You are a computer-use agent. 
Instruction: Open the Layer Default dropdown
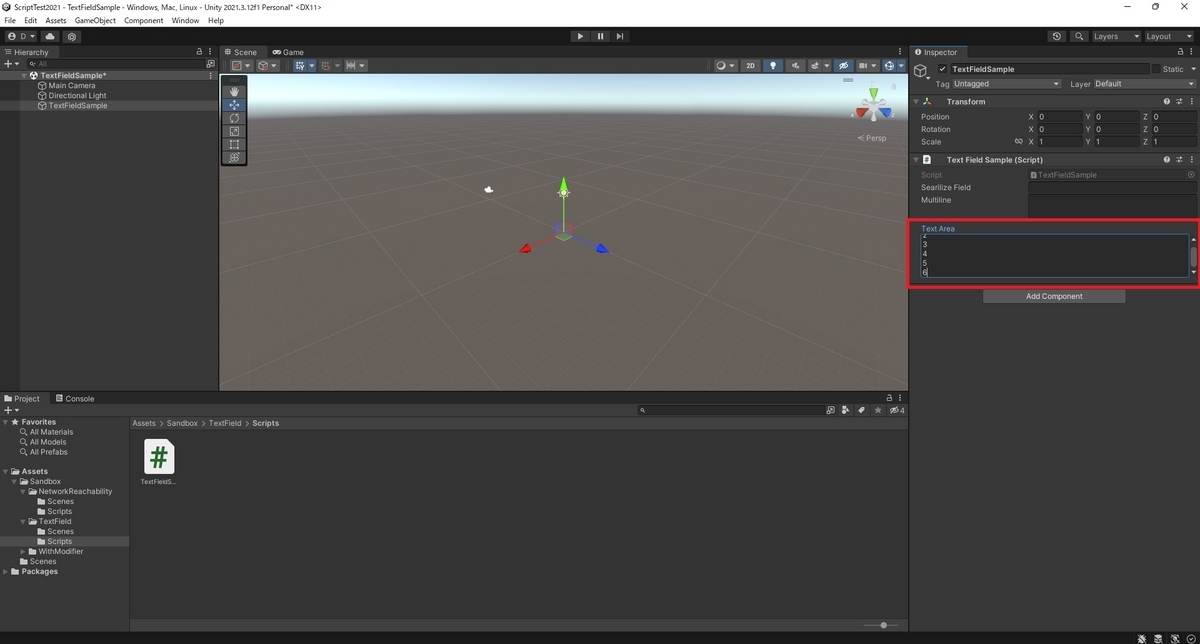[x=1145, y=84]
